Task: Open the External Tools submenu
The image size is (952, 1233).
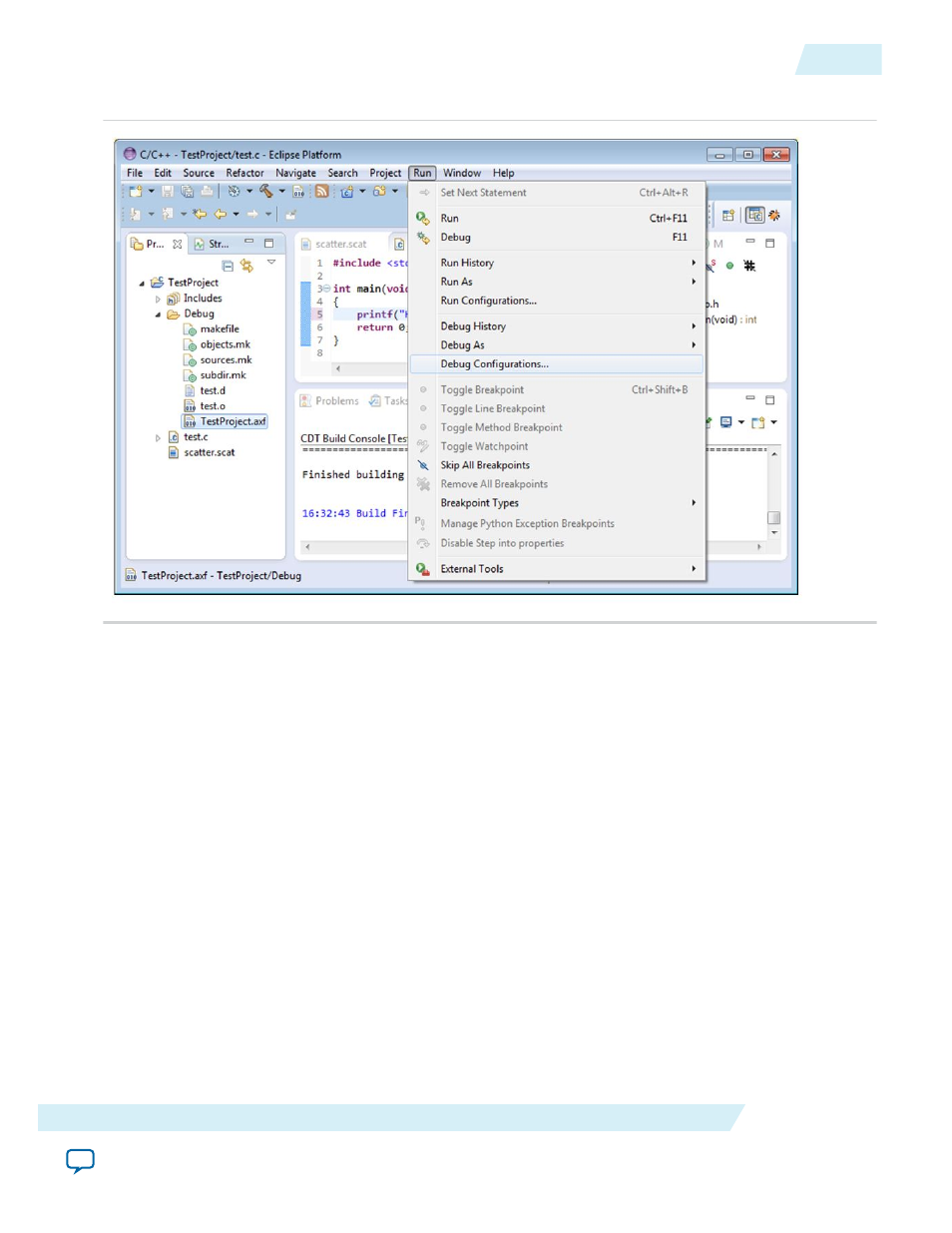Action: coord(557,569)
